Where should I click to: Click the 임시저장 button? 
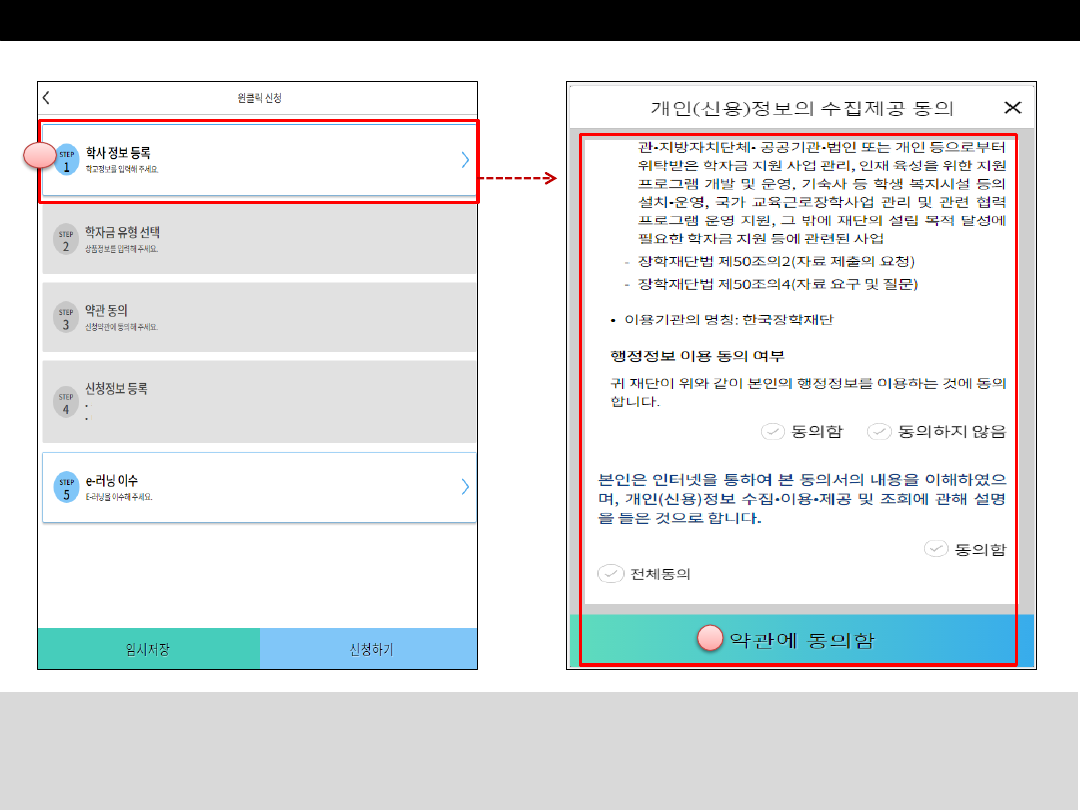(x=149, y=649)
